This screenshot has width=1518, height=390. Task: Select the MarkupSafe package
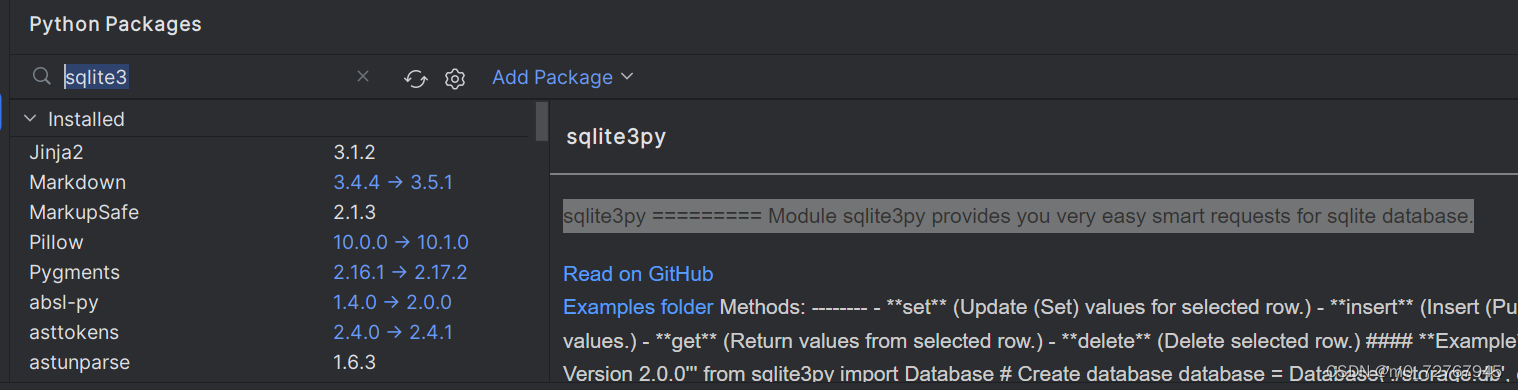84,212
